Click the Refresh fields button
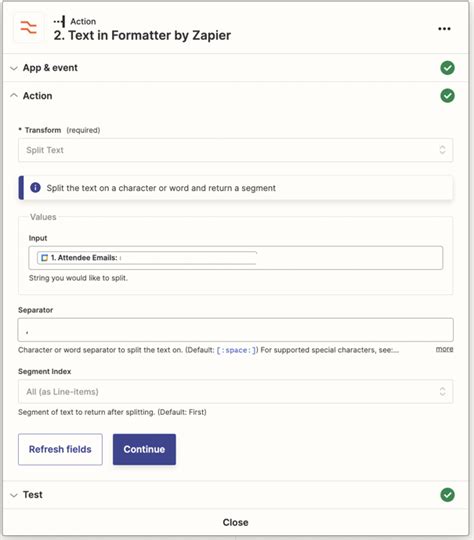The width and height of the screenshot is (474, 540). (60, 449)
